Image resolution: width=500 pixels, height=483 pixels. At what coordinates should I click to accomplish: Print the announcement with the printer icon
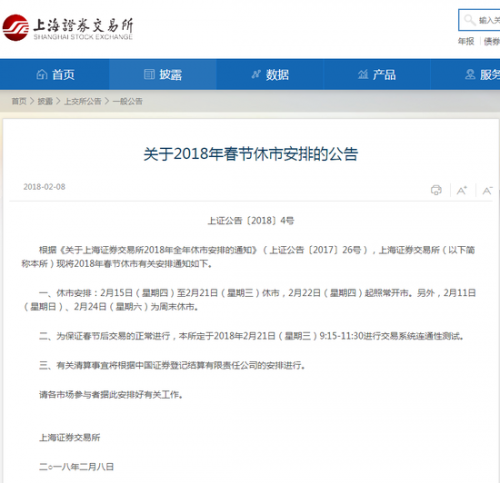pyautogui.click(x=436, y=190)
